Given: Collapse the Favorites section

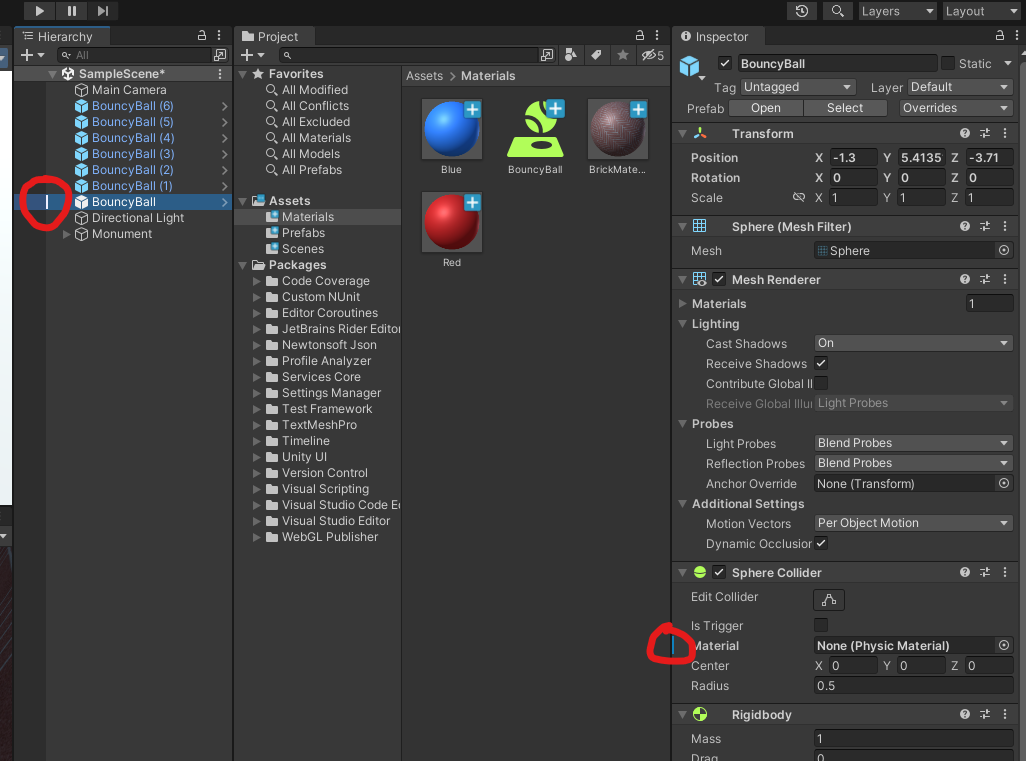Looking at the screenshot, I should coord(243,75).
